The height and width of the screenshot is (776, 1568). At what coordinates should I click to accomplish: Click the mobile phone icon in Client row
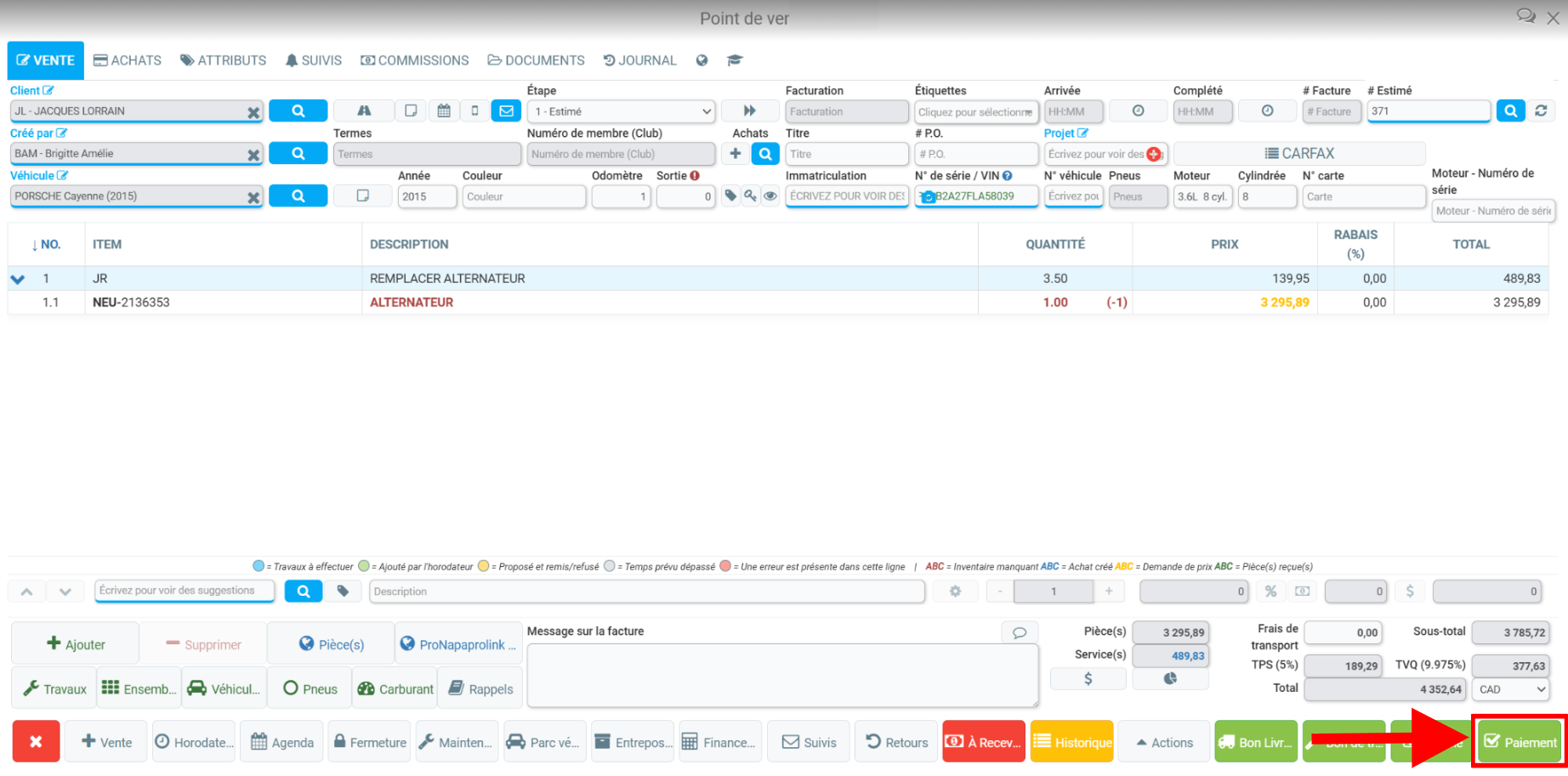point(475,110)
